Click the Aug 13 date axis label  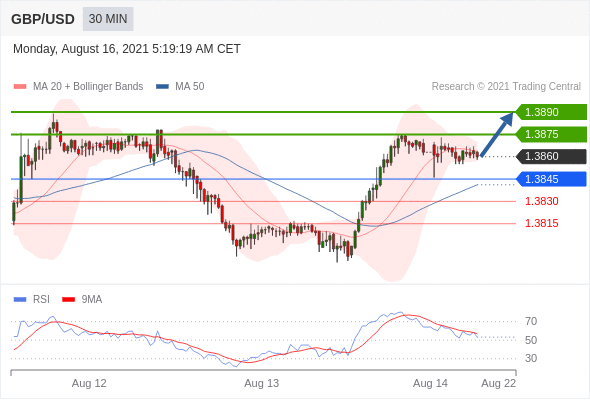[262, 383]
